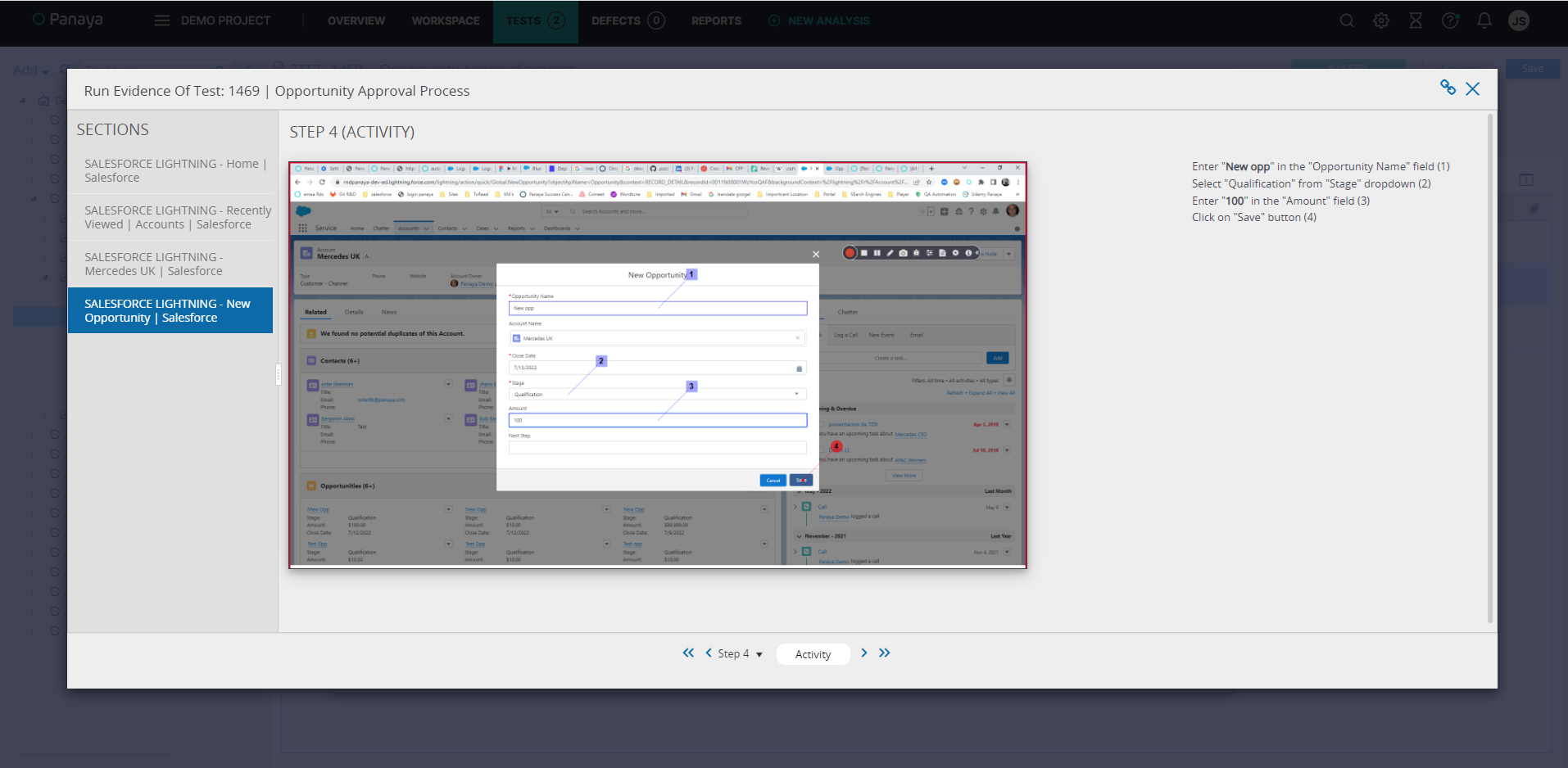Screen dimensions: 1568x768
Task: Click the 'Select "Qualification"' instruction line
Action: (x=1312, y=183)
